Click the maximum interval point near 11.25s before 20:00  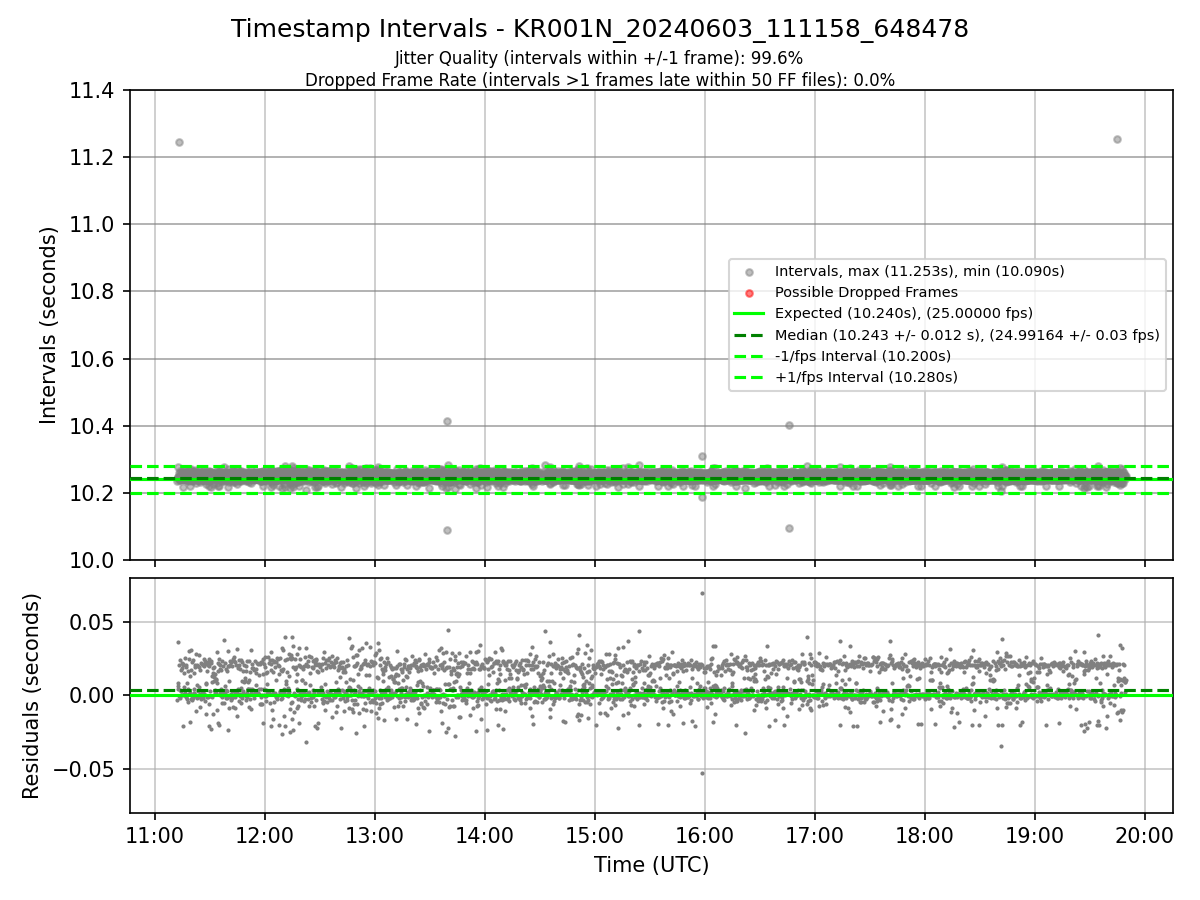[1117, 139]
